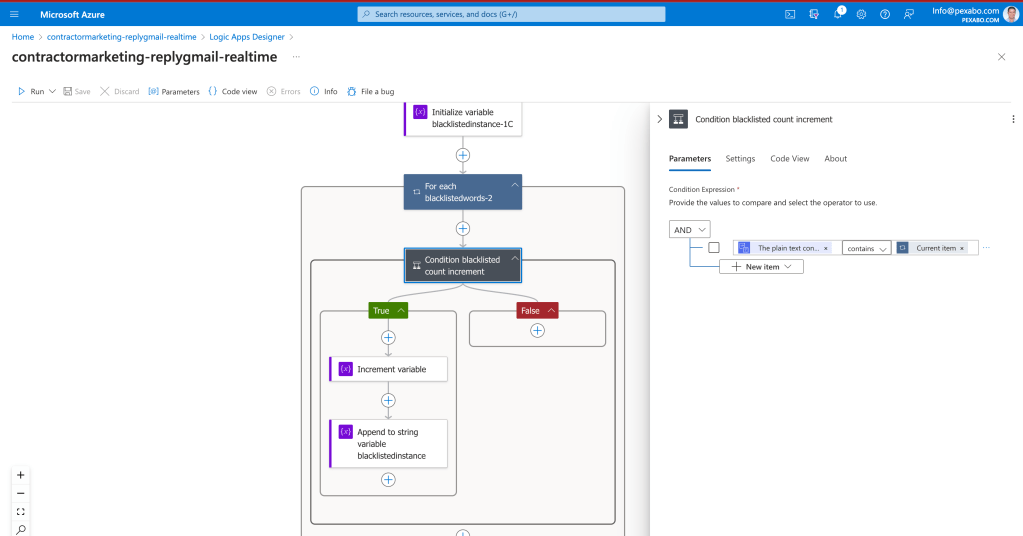Open Logic Apps Designer breadcrumb

(x=247, y=37)
